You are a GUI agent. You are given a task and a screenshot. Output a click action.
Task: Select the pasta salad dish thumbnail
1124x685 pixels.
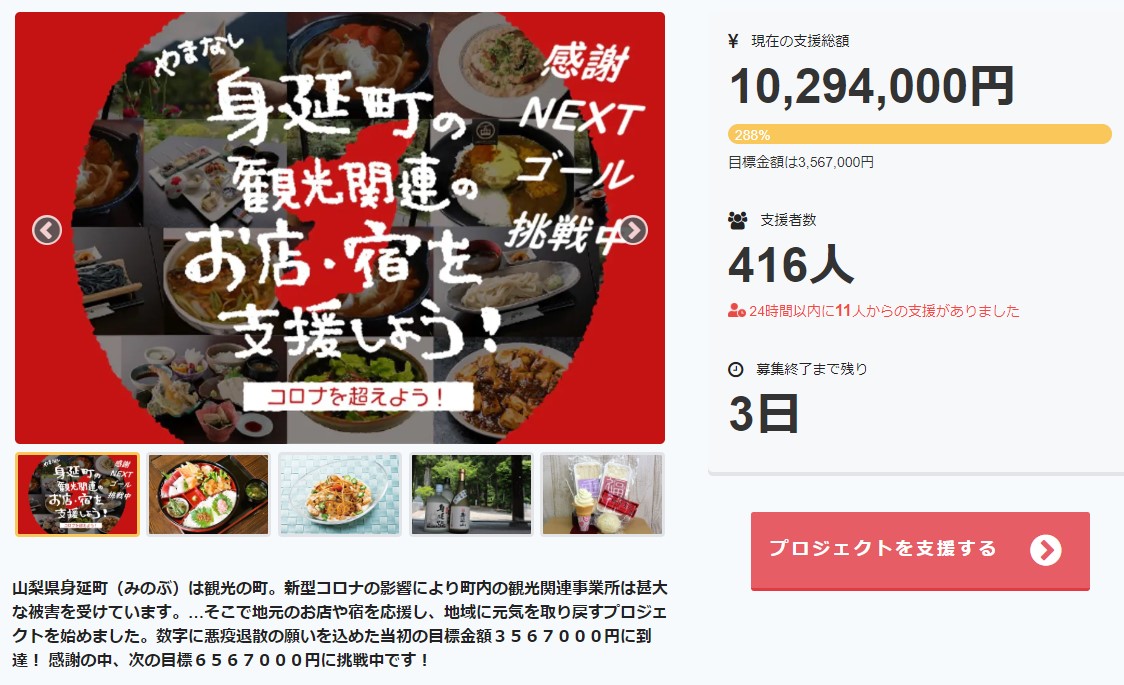[340, 494]
